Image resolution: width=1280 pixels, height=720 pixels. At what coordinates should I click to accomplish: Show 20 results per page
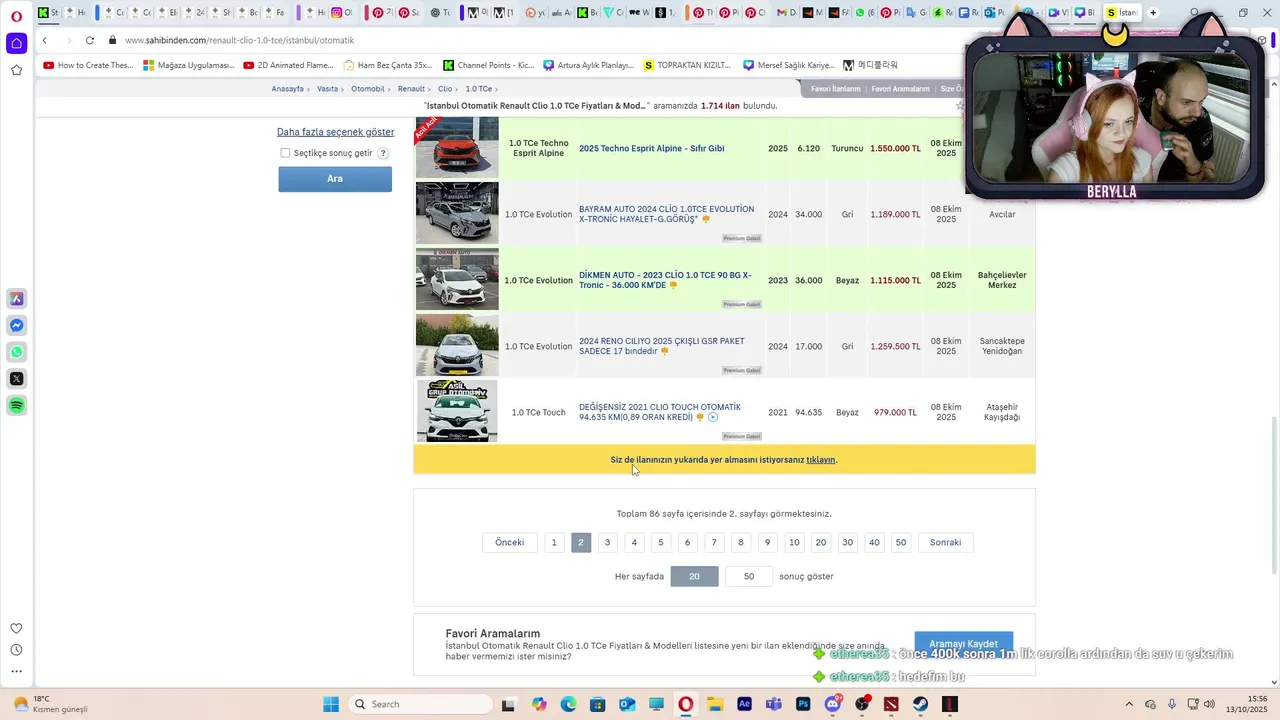click(694, 576)
